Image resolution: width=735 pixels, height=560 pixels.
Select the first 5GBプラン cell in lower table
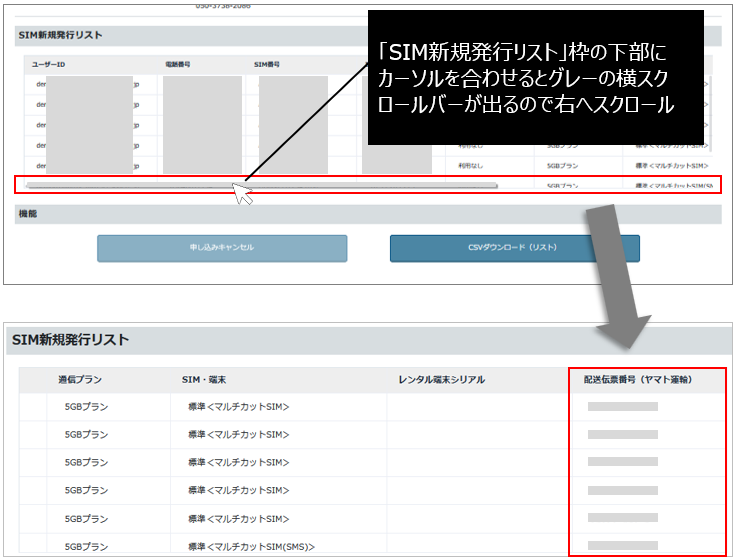point(86,407)
